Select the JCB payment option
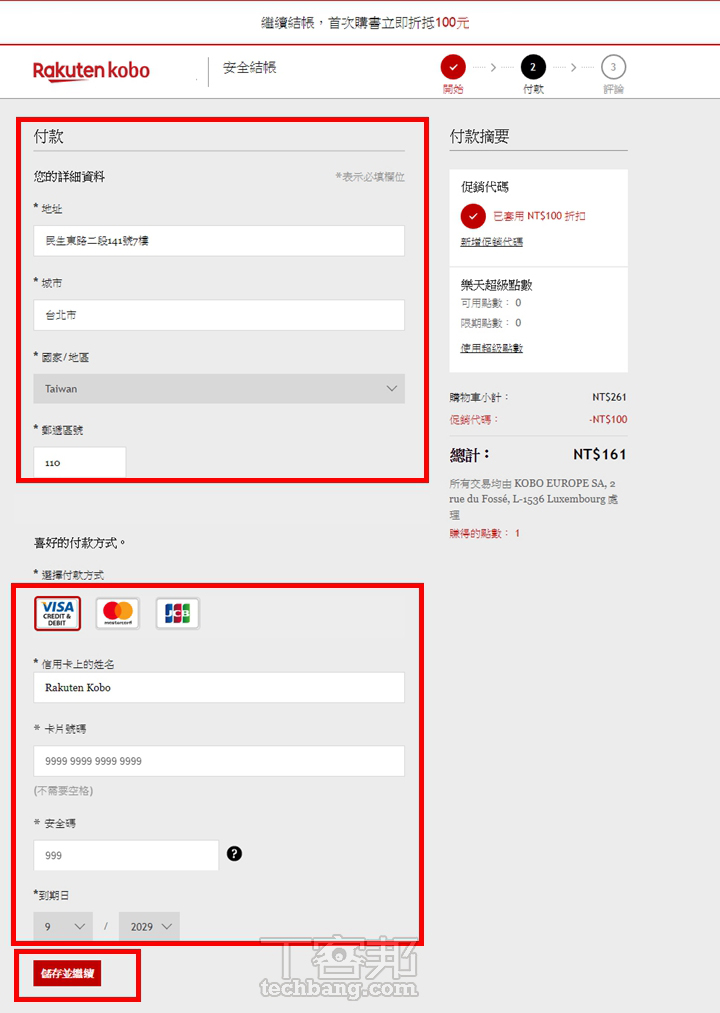720x1013 pixels. 178,613
